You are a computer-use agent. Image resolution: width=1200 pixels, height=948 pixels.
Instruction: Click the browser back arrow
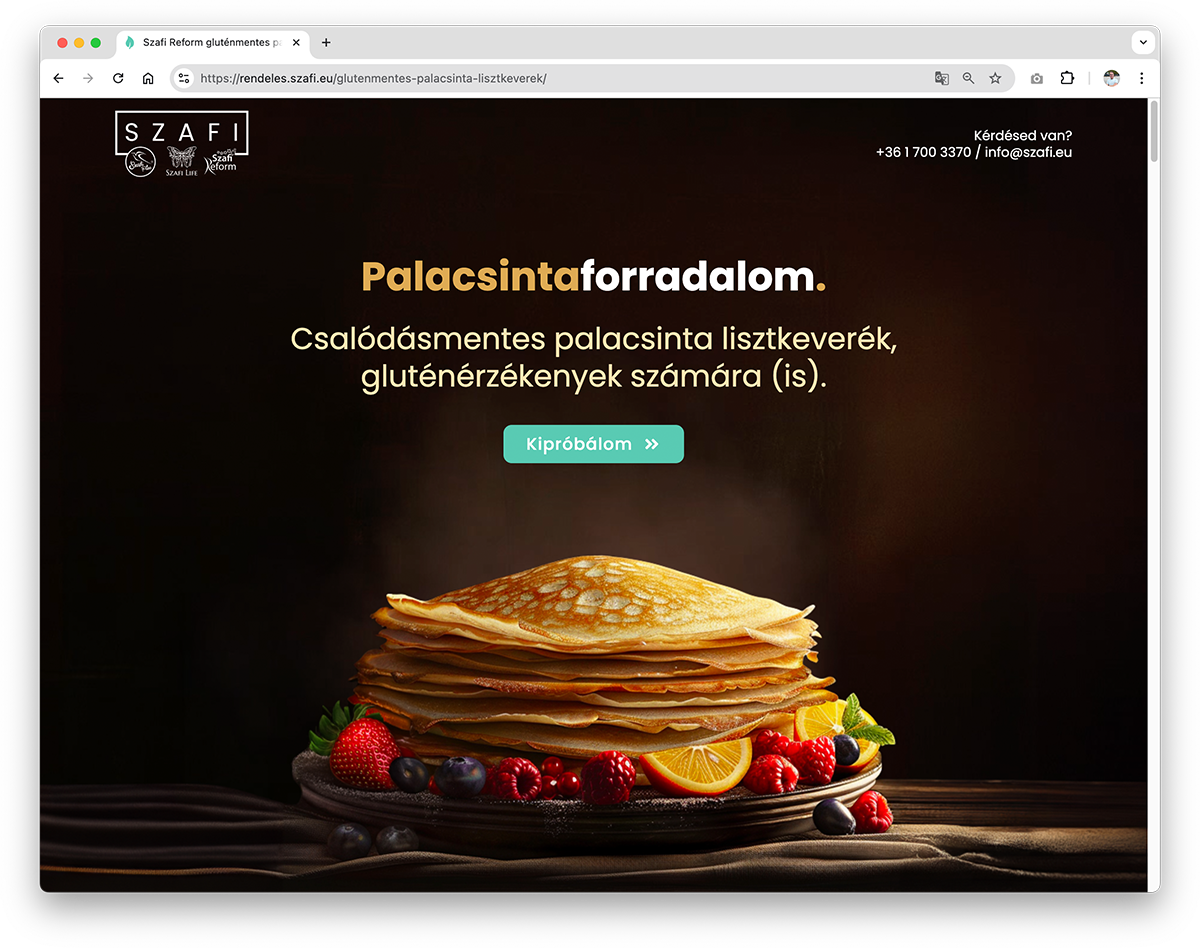pos(58,78)
